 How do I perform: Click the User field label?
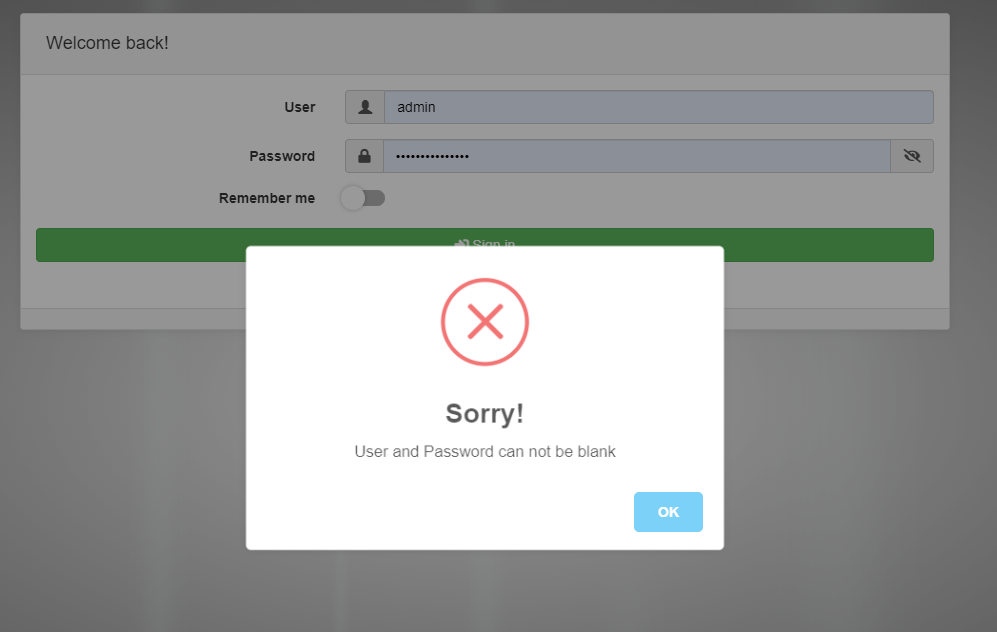(x=299, y=107)
